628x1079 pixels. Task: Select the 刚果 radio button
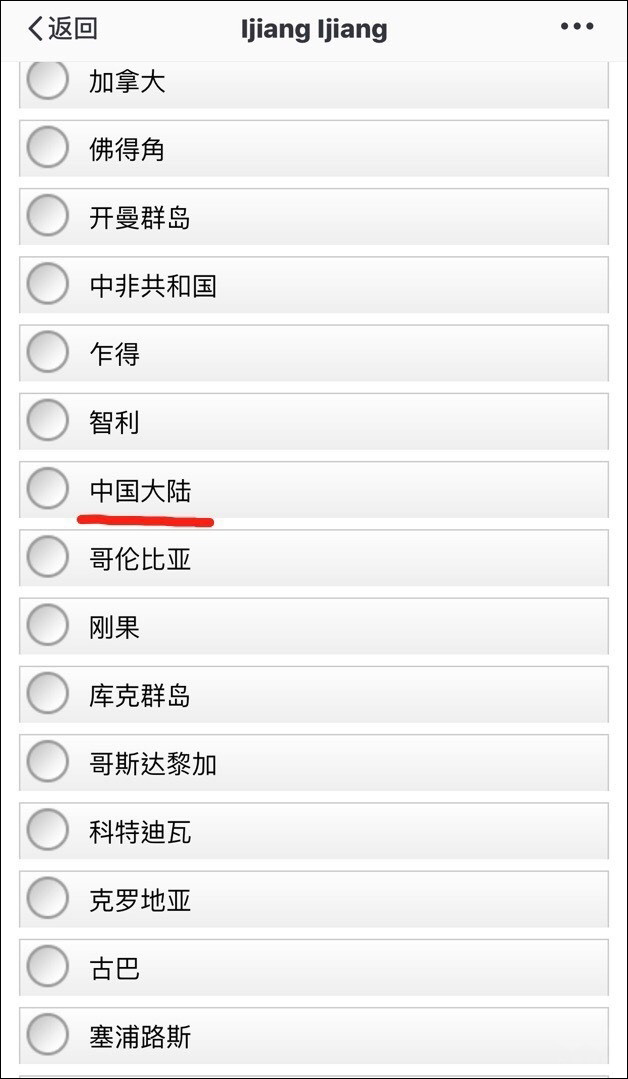pyautogui.click(x=48, y=627)
